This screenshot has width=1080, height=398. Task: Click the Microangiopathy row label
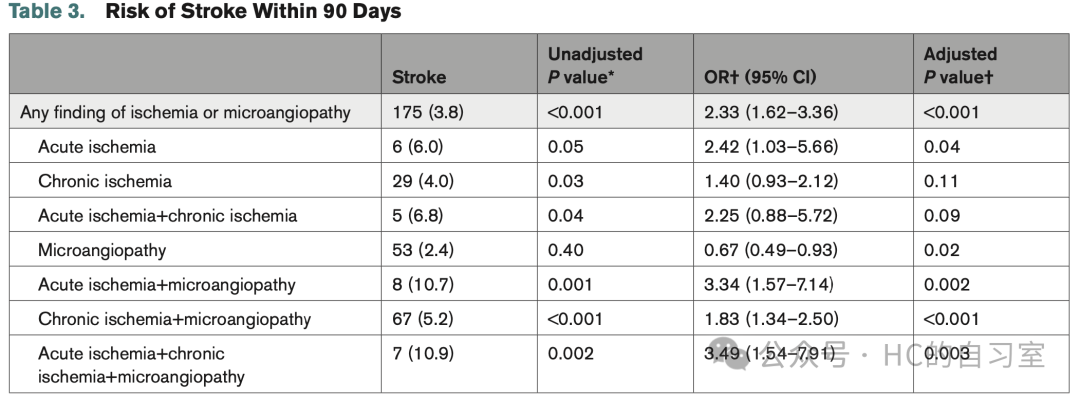pos(102,250)
